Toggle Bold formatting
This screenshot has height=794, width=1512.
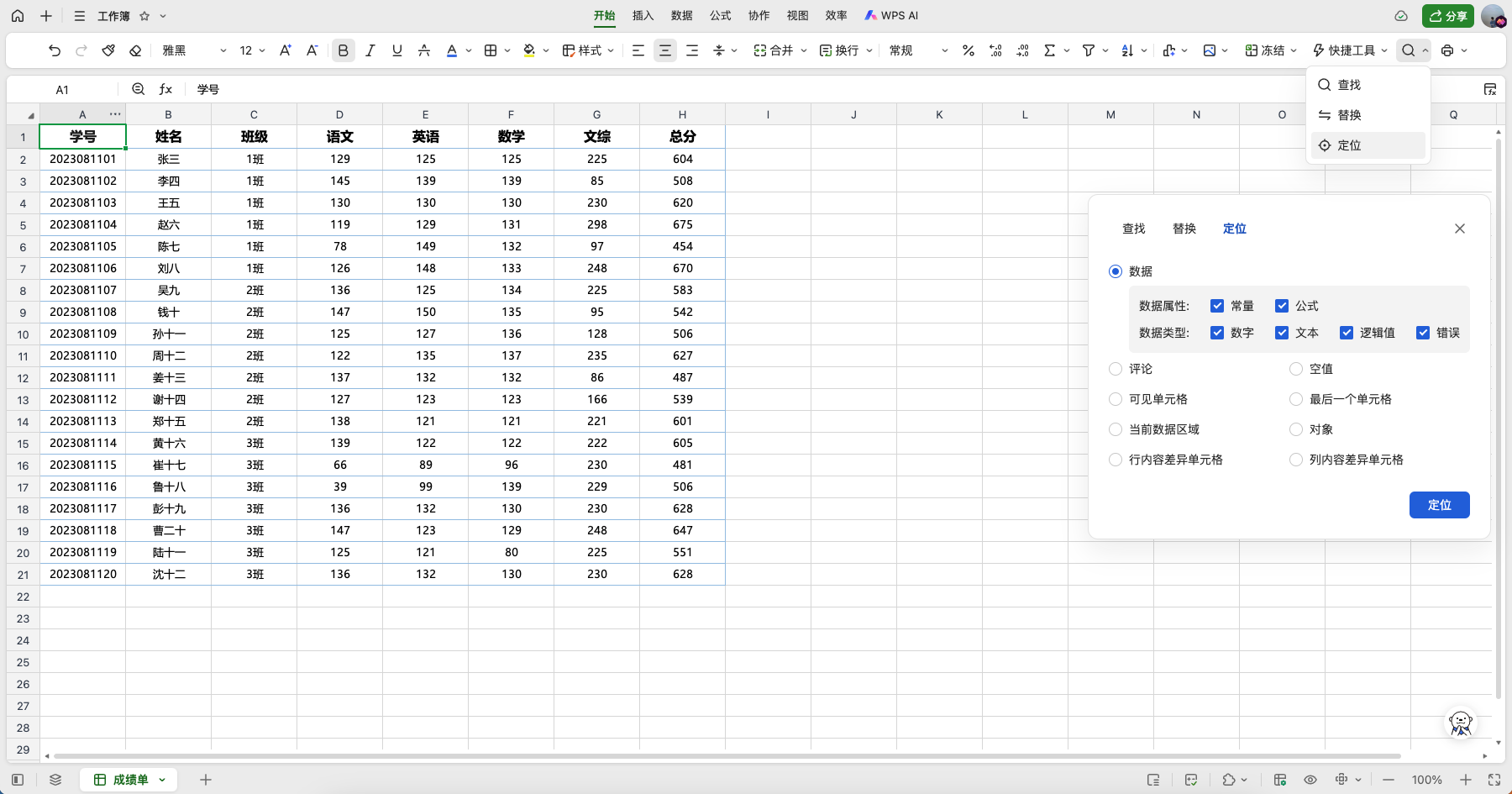tap(343, 50)
